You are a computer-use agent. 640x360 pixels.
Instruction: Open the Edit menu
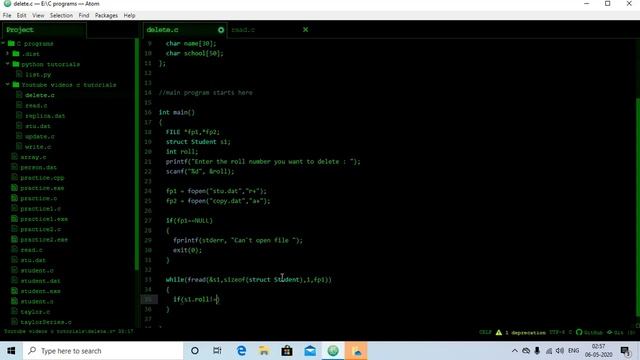pos(22,16)
